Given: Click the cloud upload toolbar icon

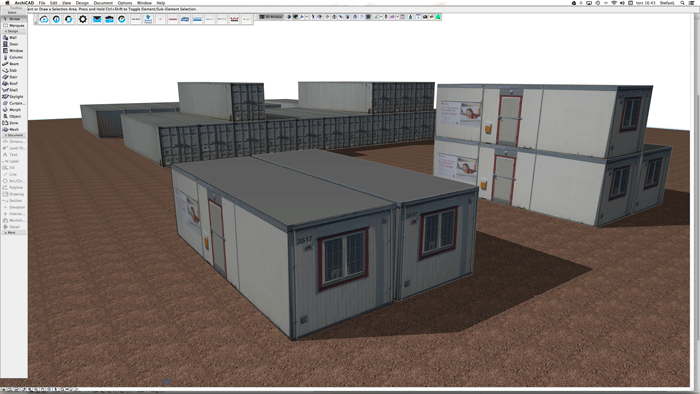Looking at the screenshot, I should tap(44, 19).
